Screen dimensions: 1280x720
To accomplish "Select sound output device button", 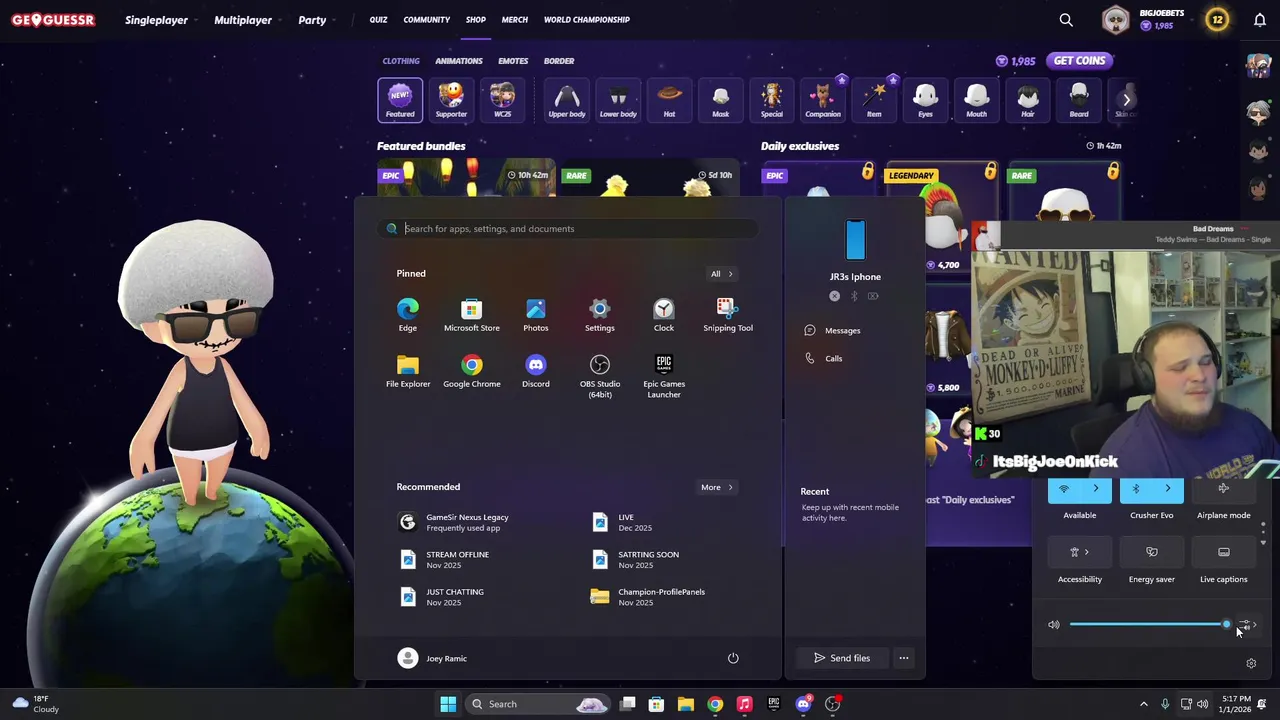I will (x=1247, y=625).
